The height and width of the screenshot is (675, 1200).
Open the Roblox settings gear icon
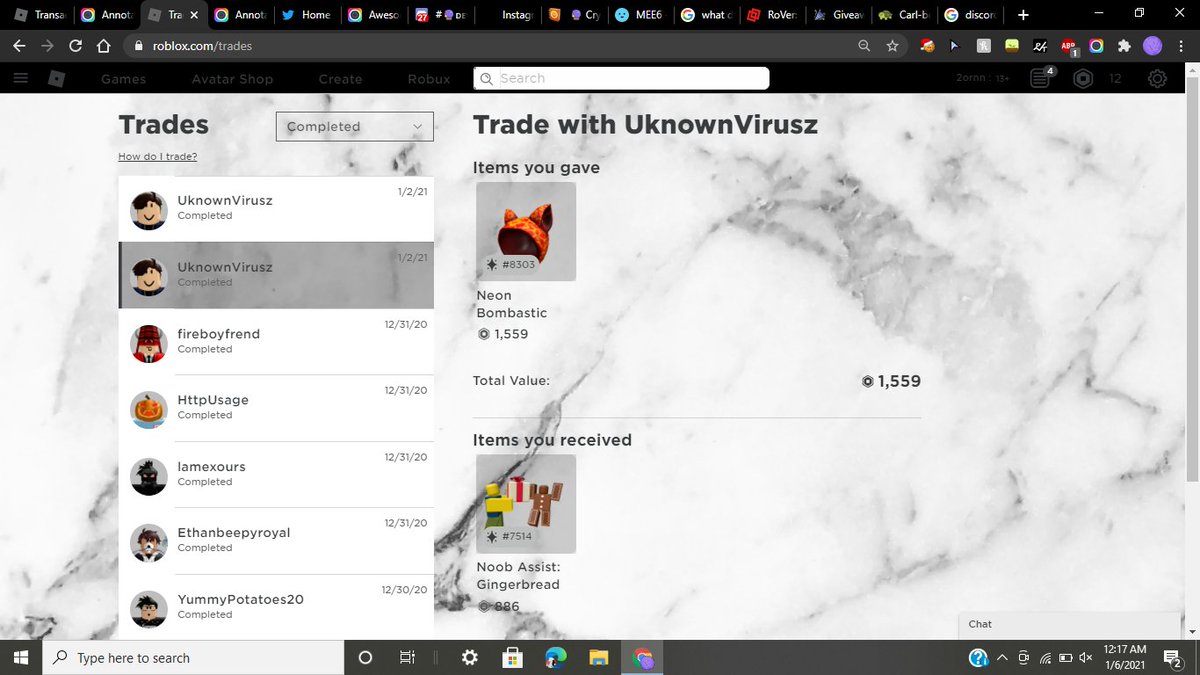pyautogui.click(x=1157, y=79)
